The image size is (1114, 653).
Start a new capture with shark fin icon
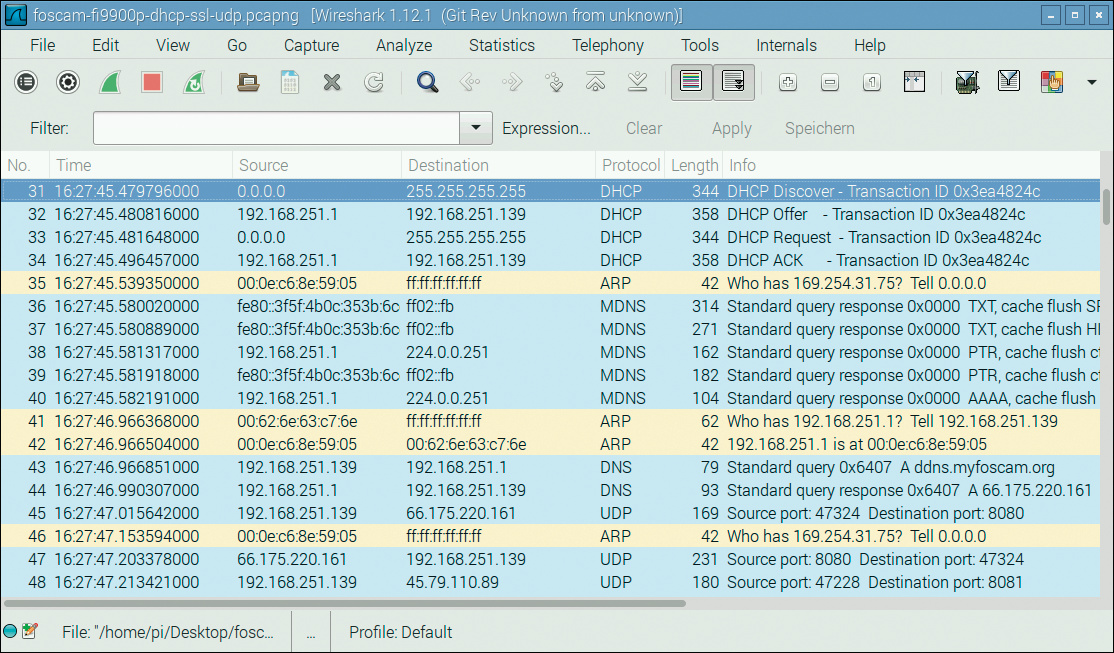[x=110, y=83]
